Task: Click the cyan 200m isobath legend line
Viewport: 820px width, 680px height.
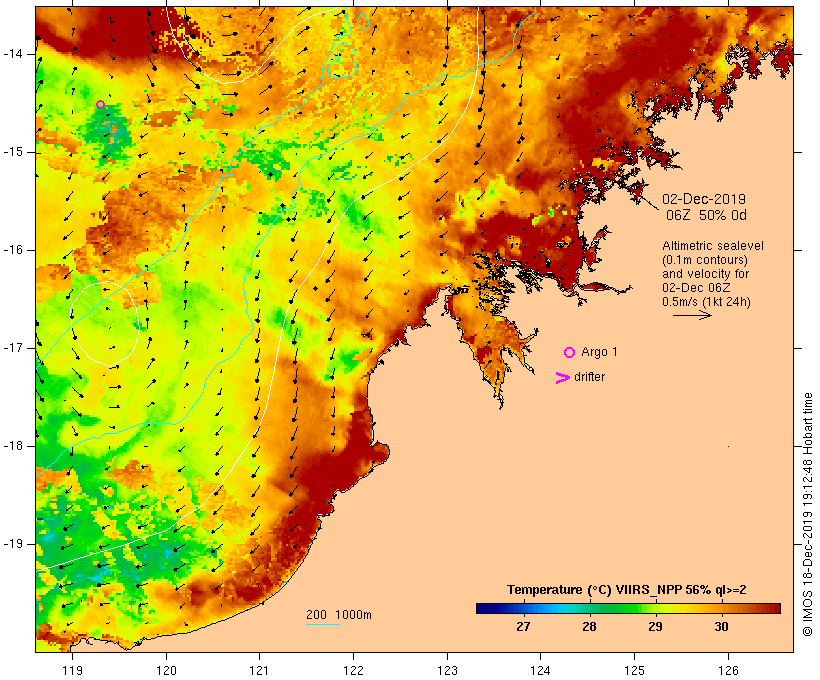Action: [323, 624]
